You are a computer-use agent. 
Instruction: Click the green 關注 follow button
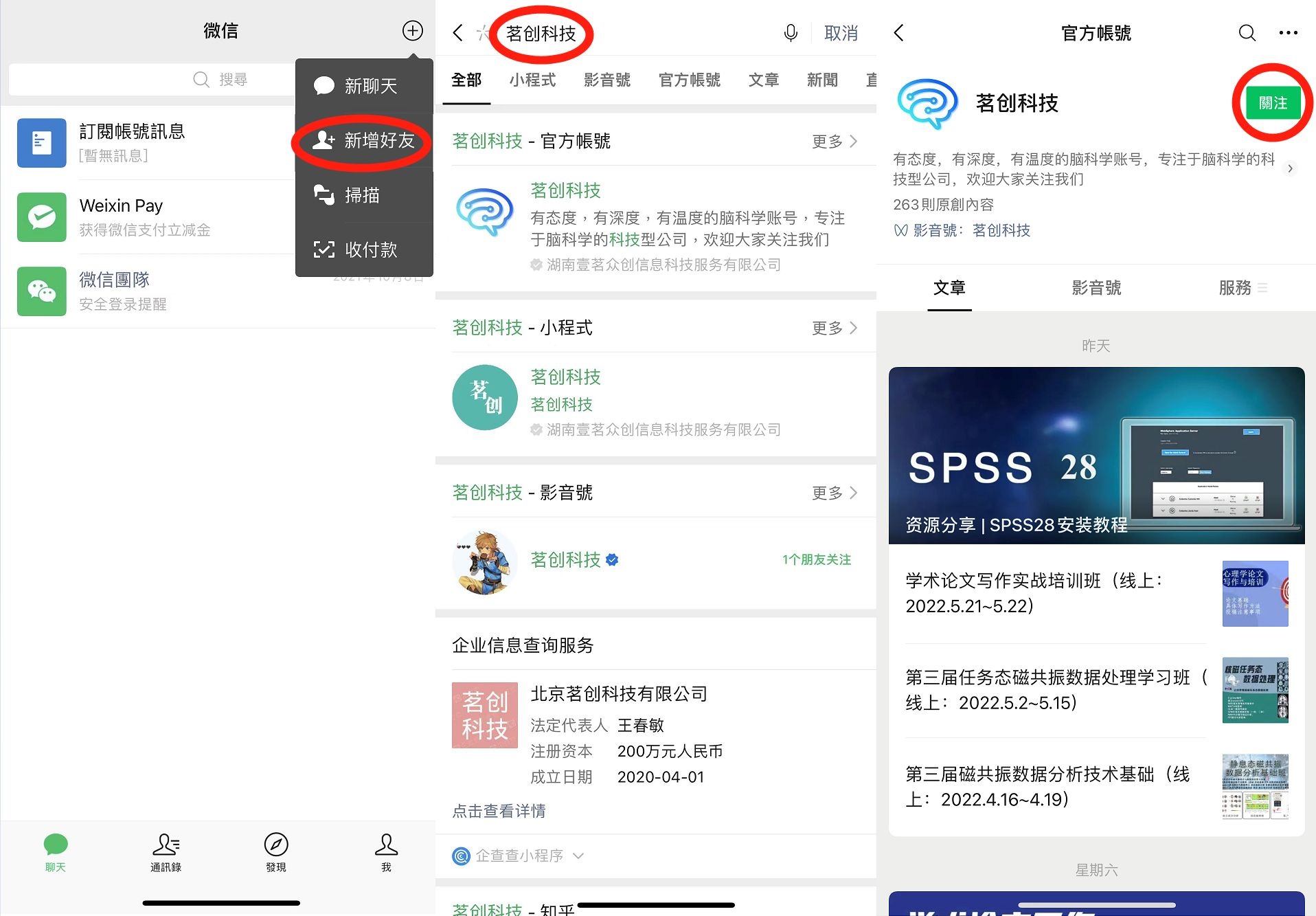click(x=1273, y=103)
